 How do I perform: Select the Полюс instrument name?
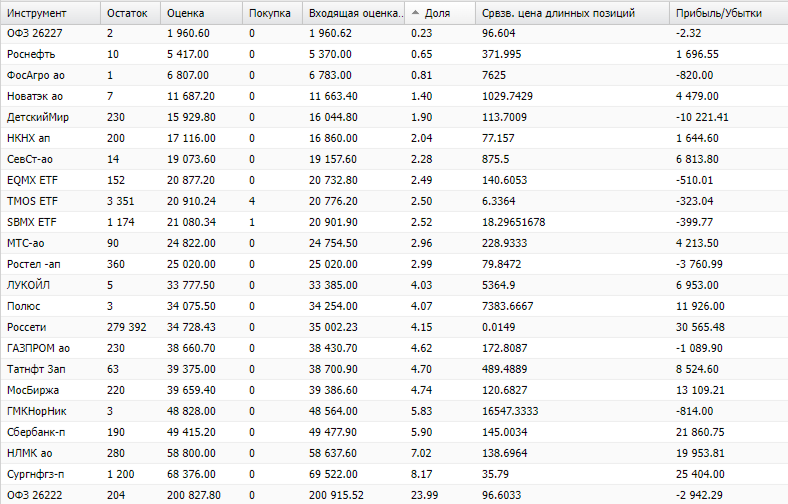tap(23, 307)
